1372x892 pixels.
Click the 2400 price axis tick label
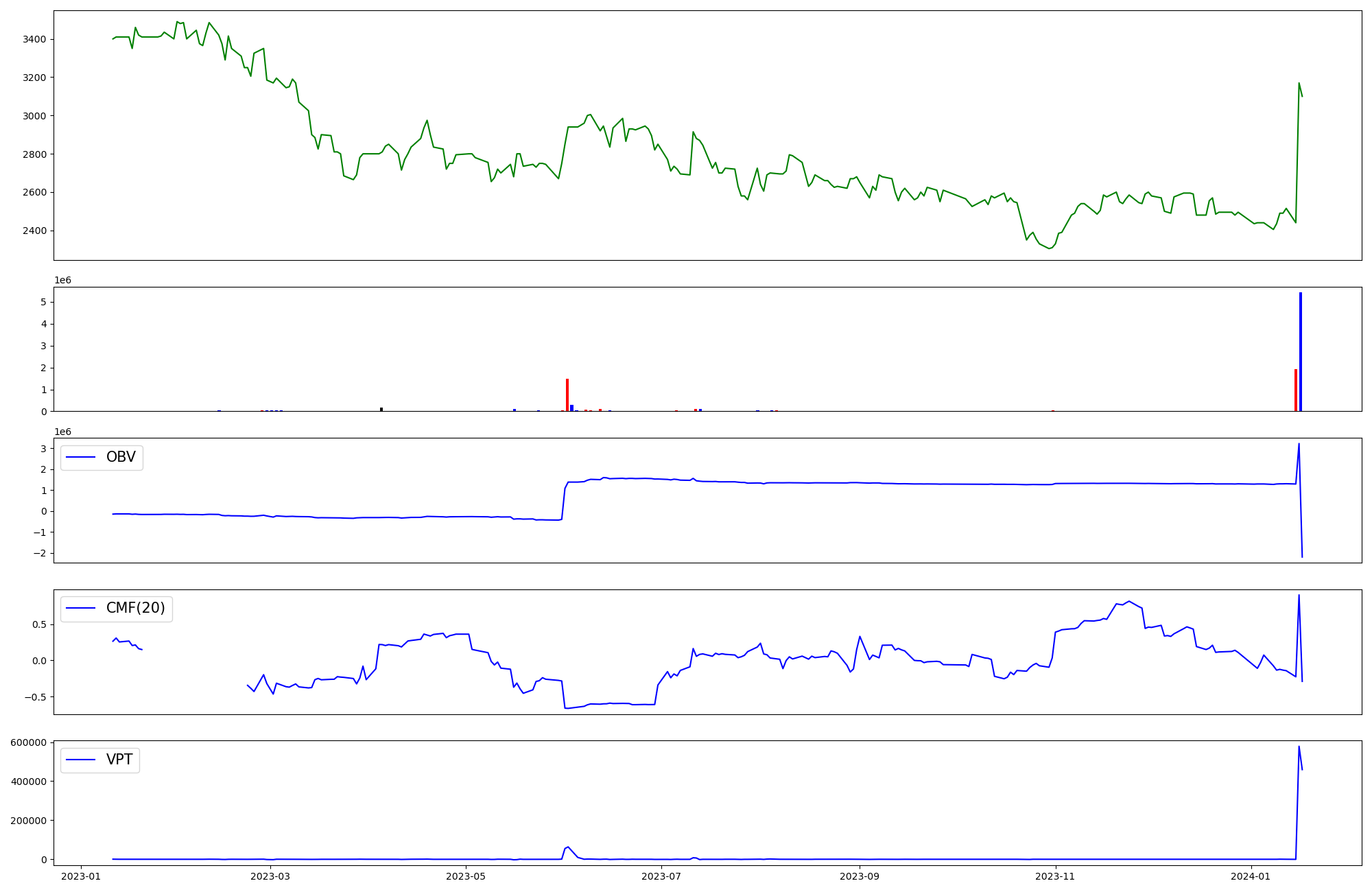click(x=34, y=231)
